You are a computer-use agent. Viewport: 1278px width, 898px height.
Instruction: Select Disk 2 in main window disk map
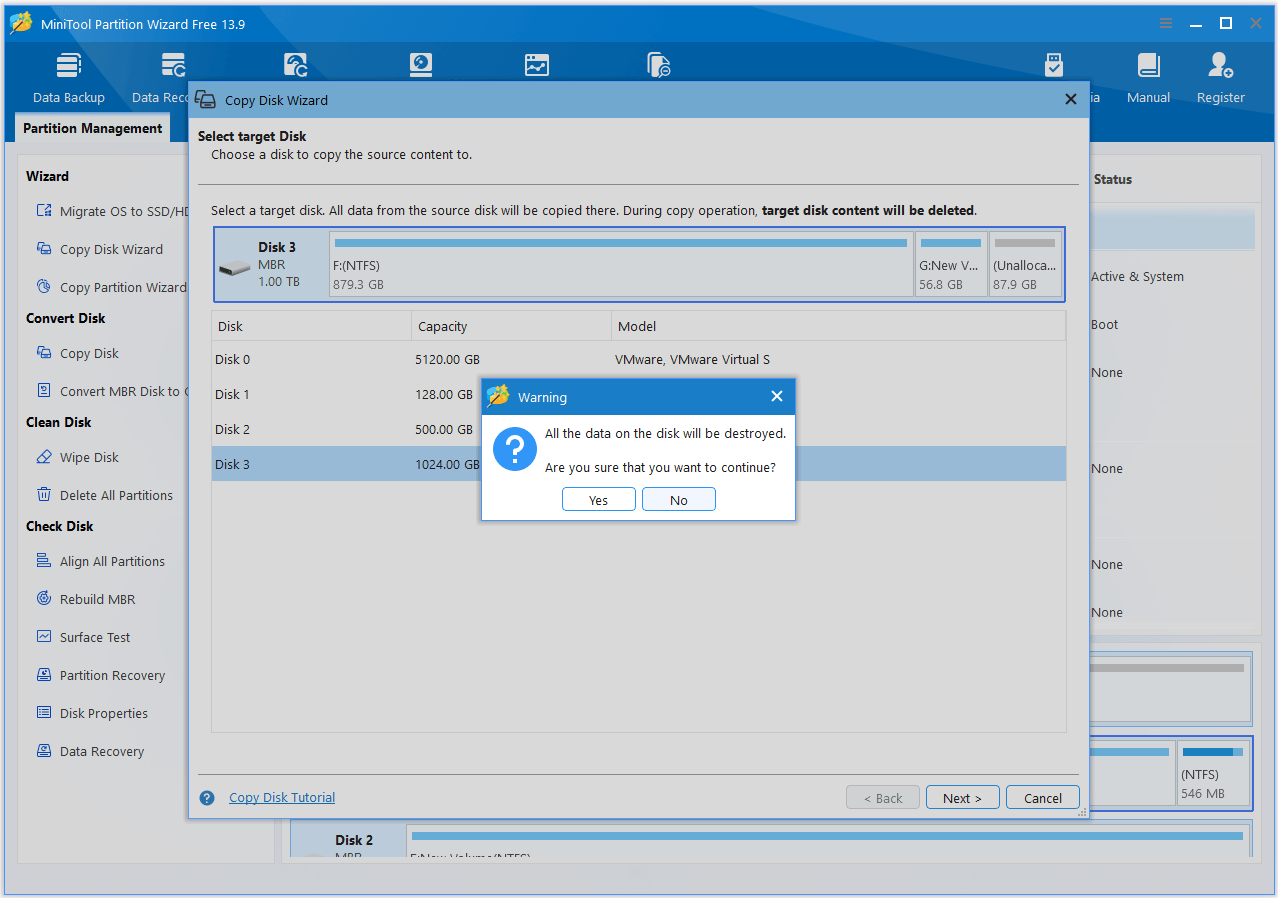point(348,842)
